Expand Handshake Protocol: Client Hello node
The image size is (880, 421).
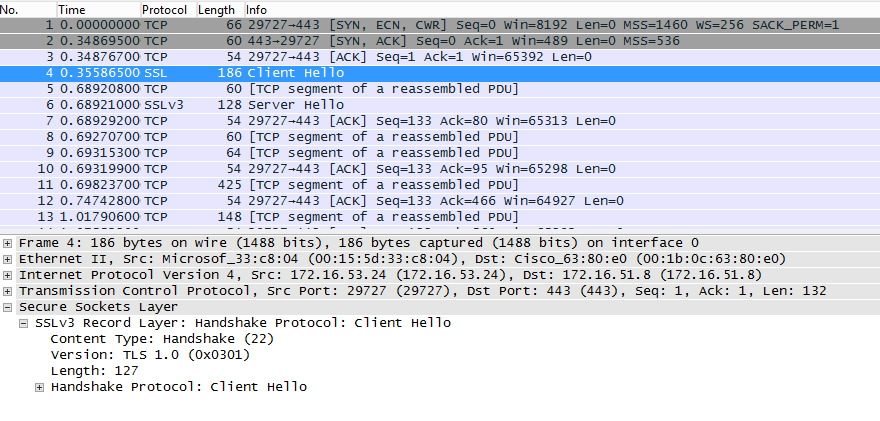click(40, 387)
